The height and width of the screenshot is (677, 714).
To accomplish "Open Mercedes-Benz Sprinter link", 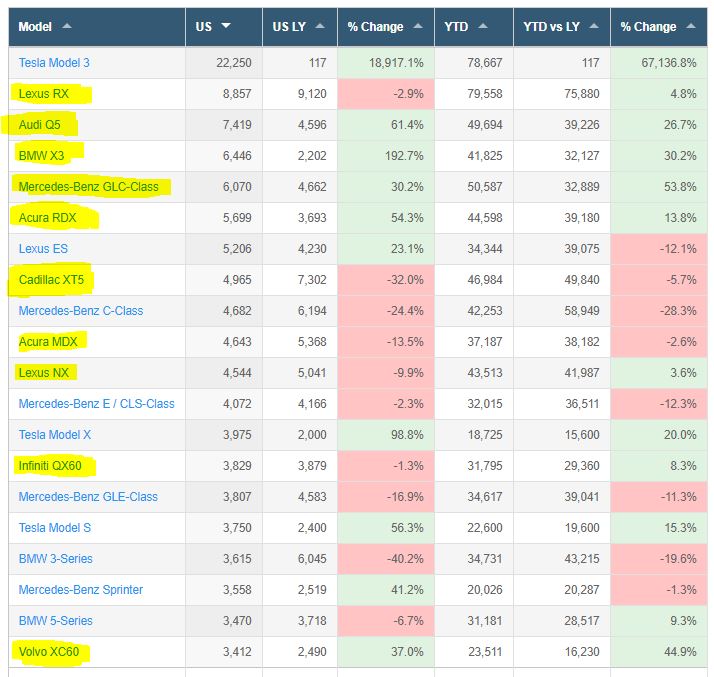I will point(81,589).
